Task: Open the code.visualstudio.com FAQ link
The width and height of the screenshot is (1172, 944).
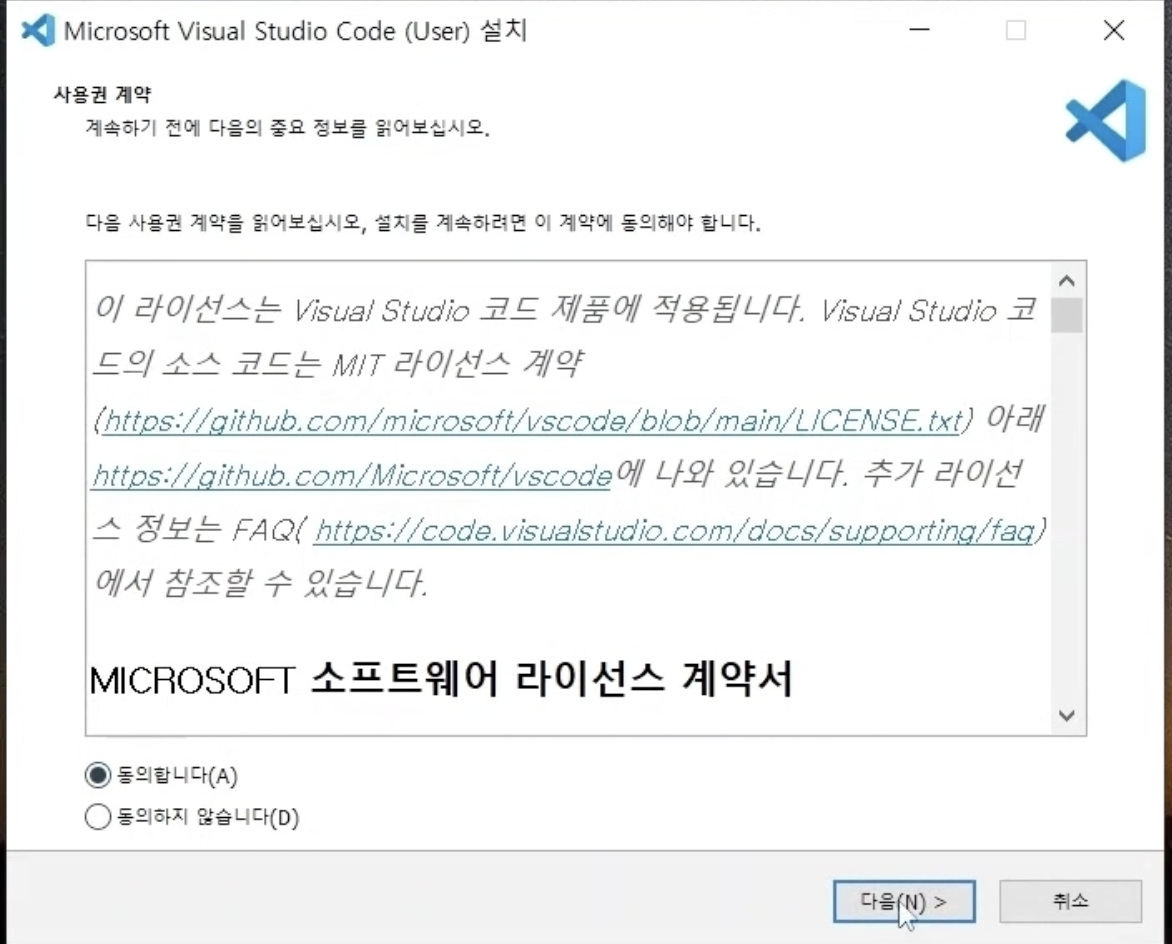Action: [673, 531]
